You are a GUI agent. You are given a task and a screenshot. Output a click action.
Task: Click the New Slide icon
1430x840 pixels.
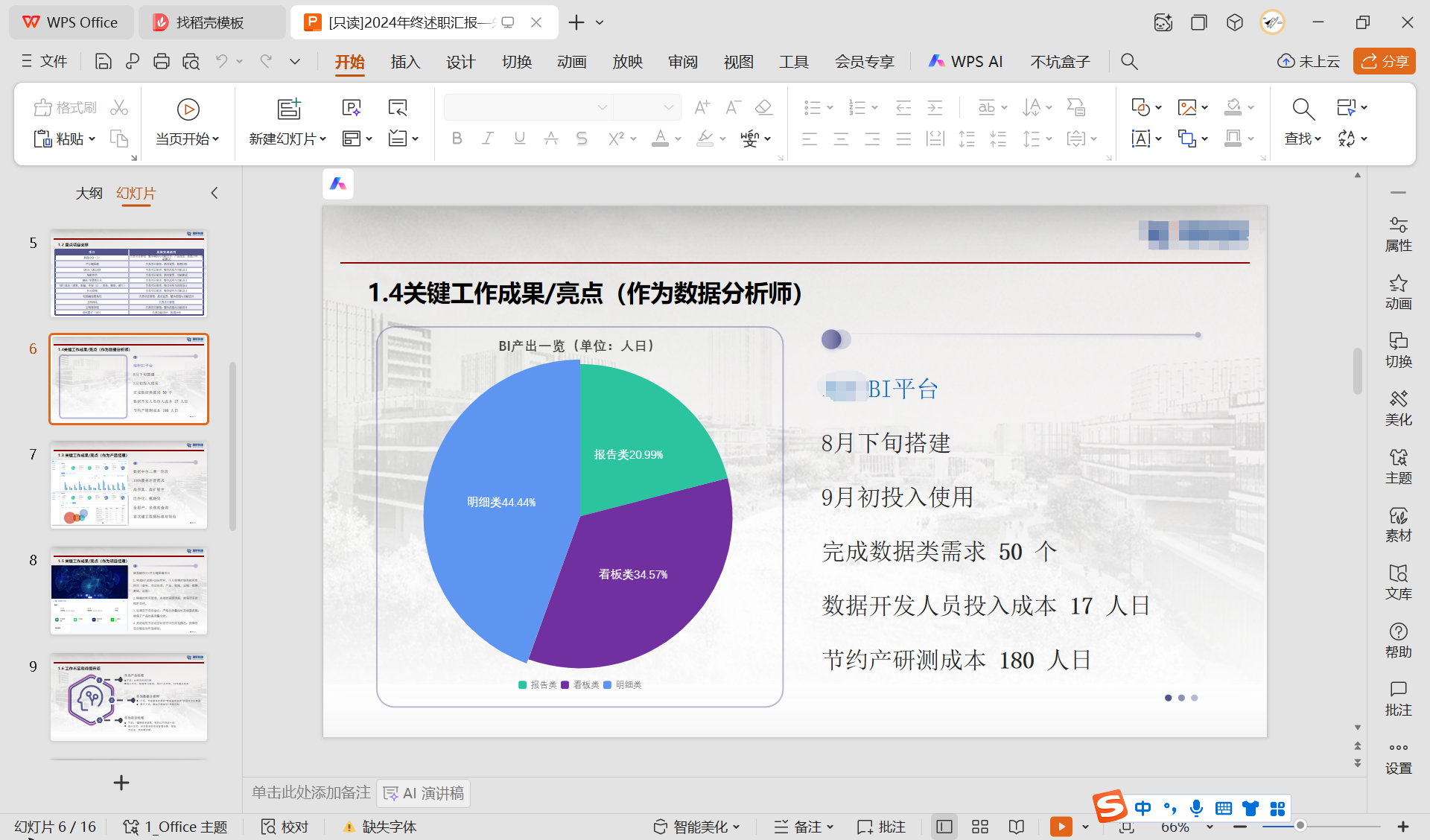pos(288,109)
